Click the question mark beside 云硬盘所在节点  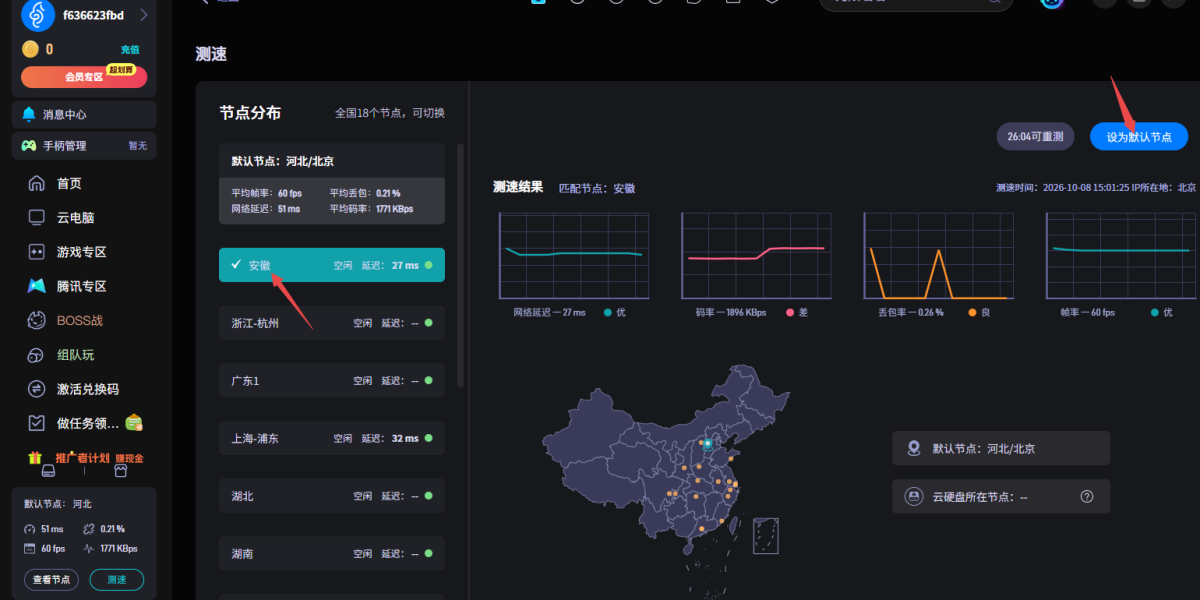[1087, 496]
